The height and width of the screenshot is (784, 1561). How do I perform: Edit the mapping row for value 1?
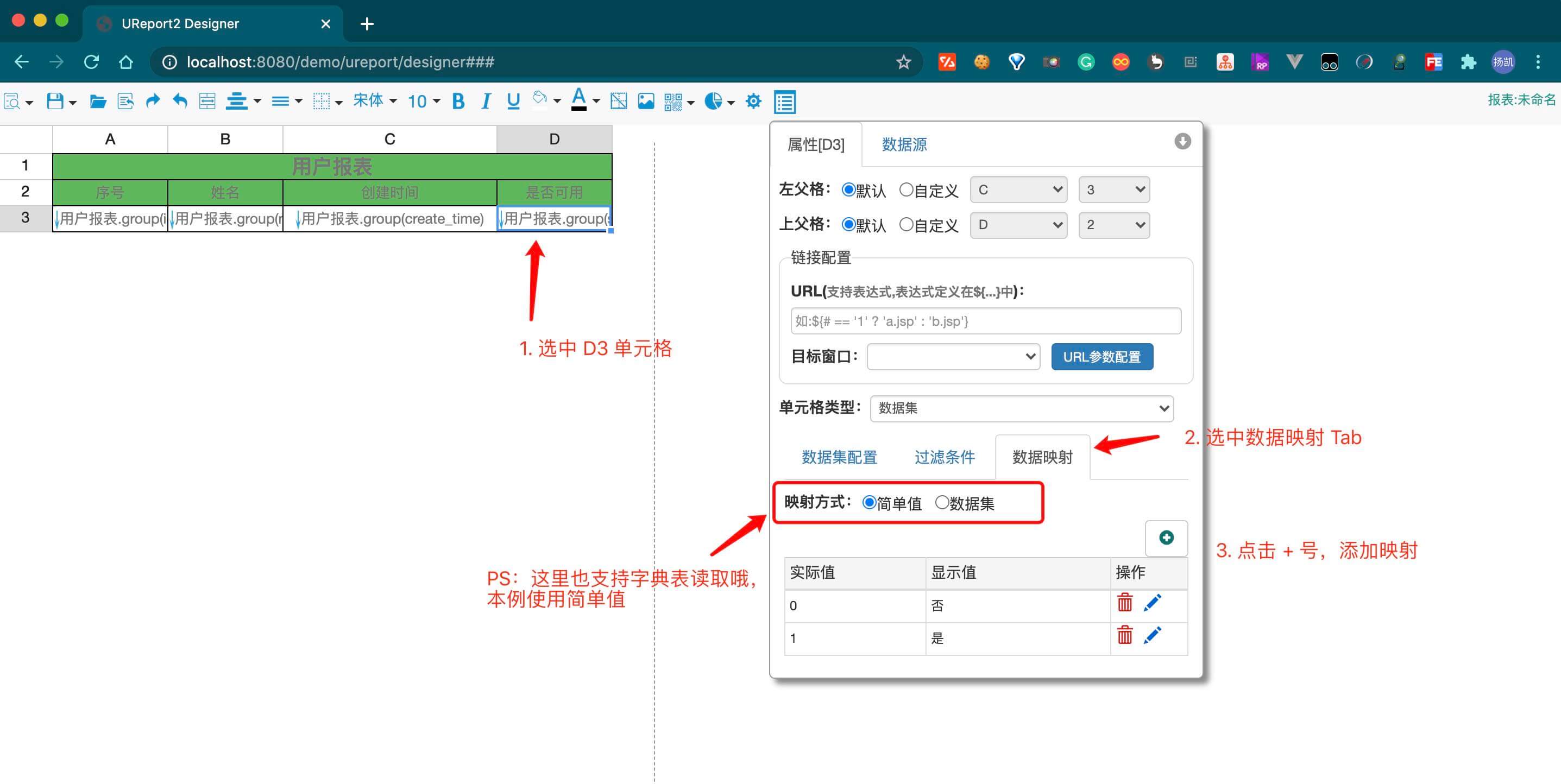(x=1152, y=636)
